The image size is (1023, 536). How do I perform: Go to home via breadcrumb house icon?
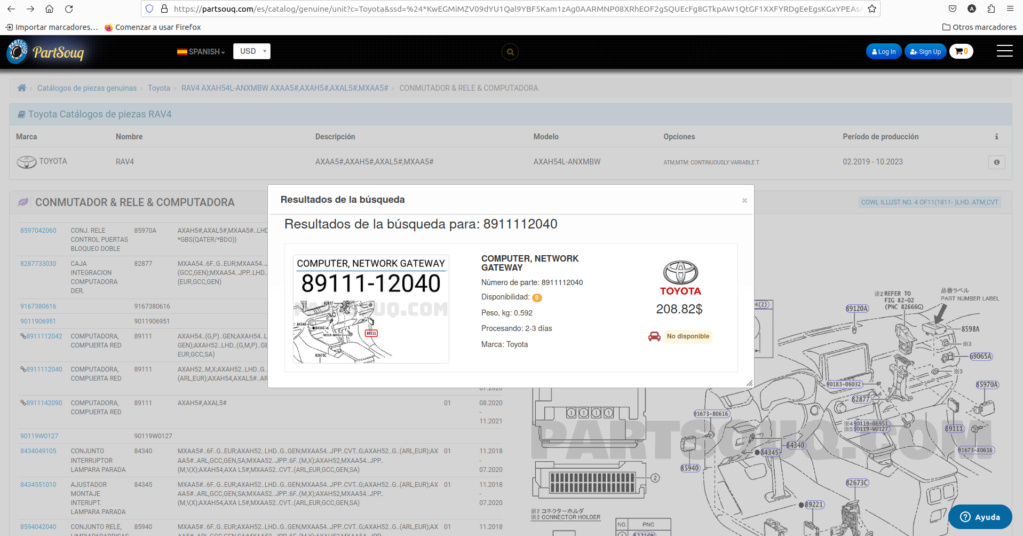coord(22,88)
